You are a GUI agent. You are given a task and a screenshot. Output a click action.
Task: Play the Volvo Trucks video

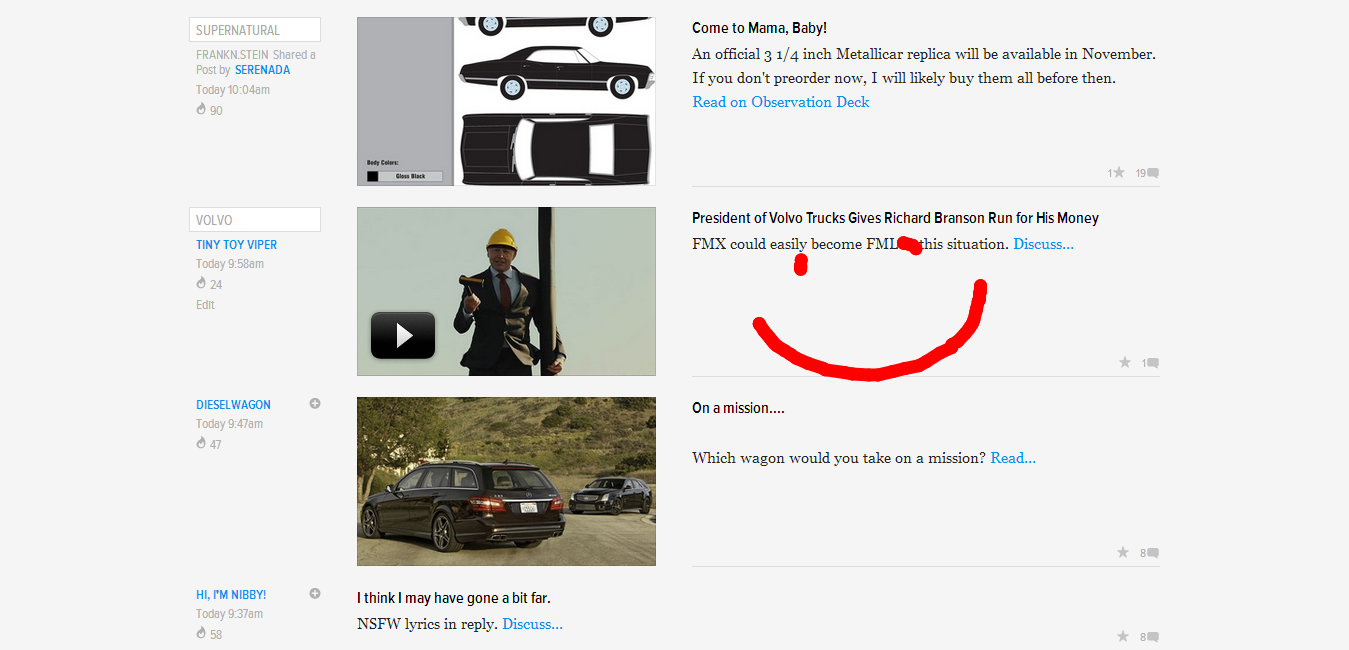403,335
